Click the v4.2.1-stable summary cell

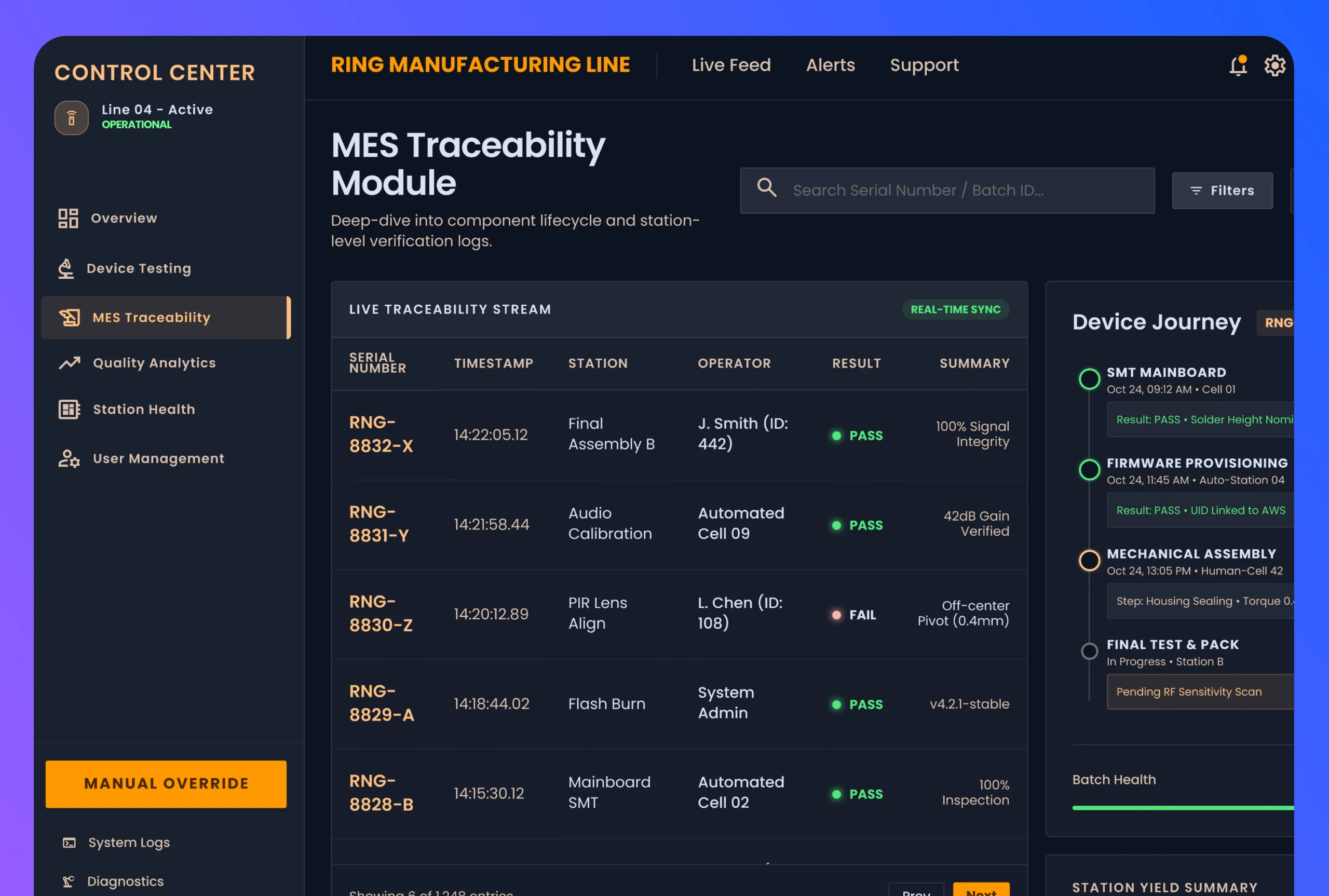(970, 704)
